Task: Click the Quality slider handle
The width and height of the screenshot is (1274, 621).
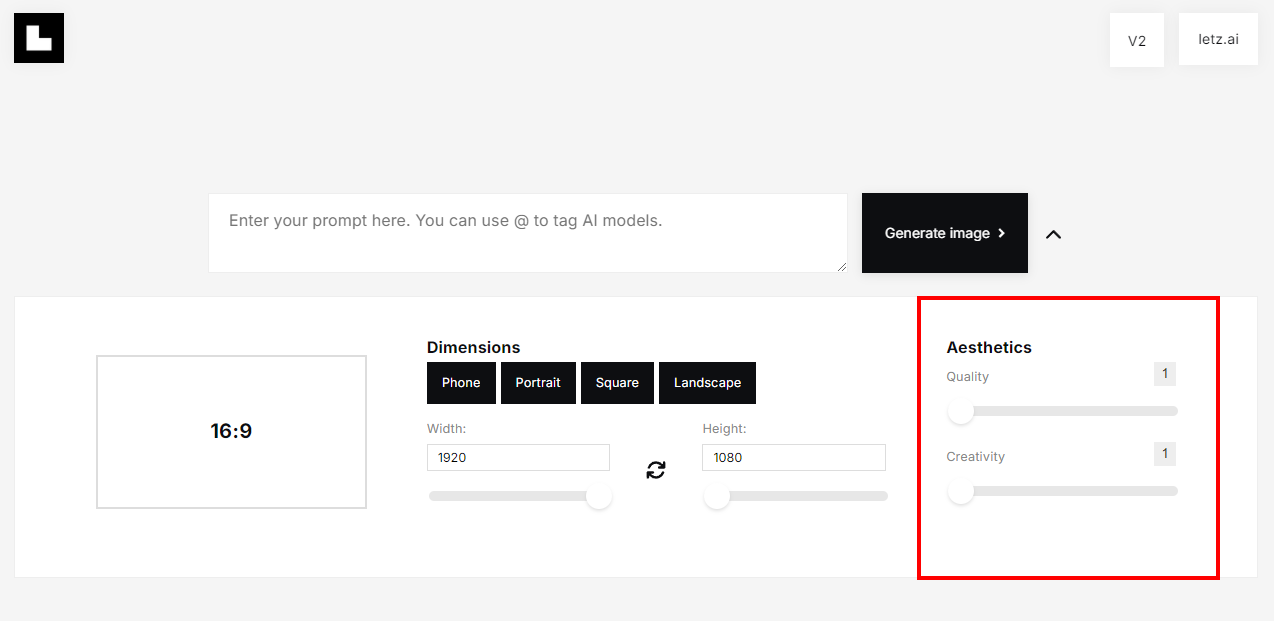Action: click(x=961, y=411)
